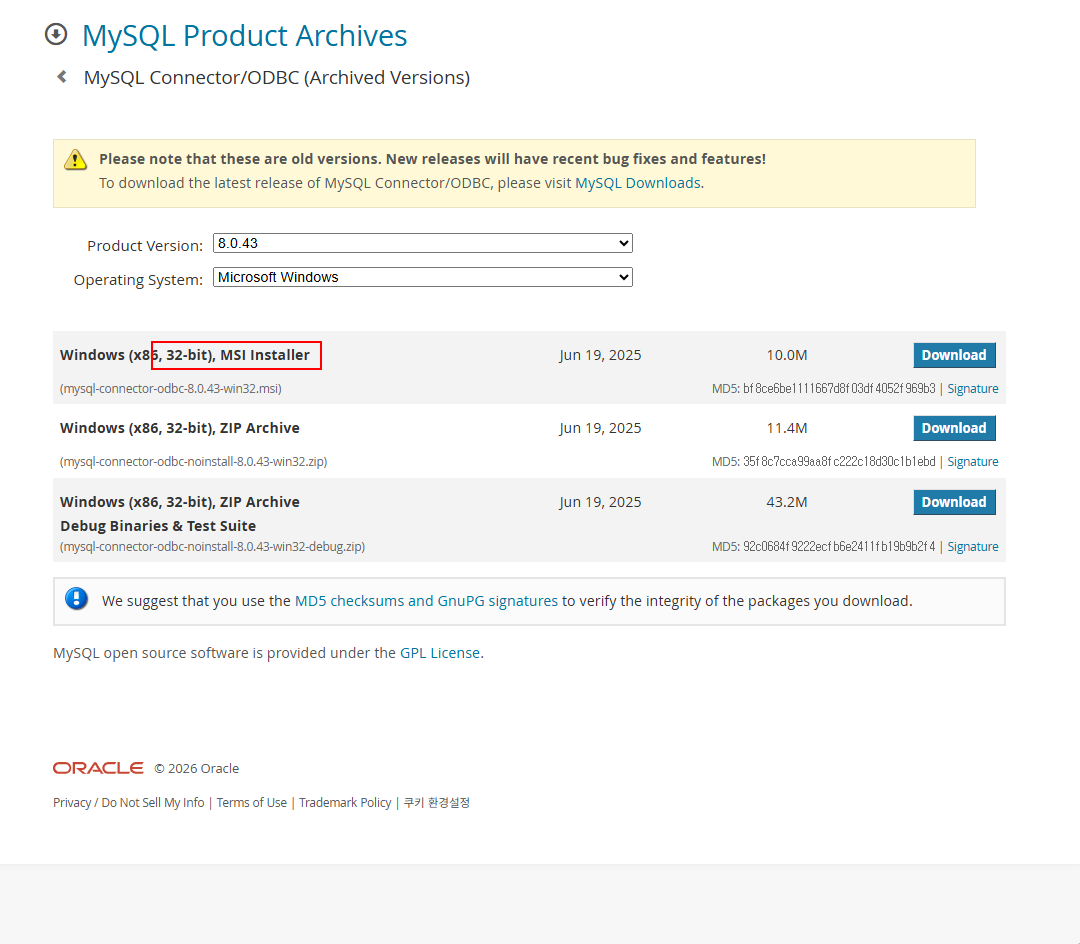Screen dimensions: 1080x944
Task: Click filename mysql-connector-odbc-8.0.43-win32.msi
Action: (x=171, y=388)
